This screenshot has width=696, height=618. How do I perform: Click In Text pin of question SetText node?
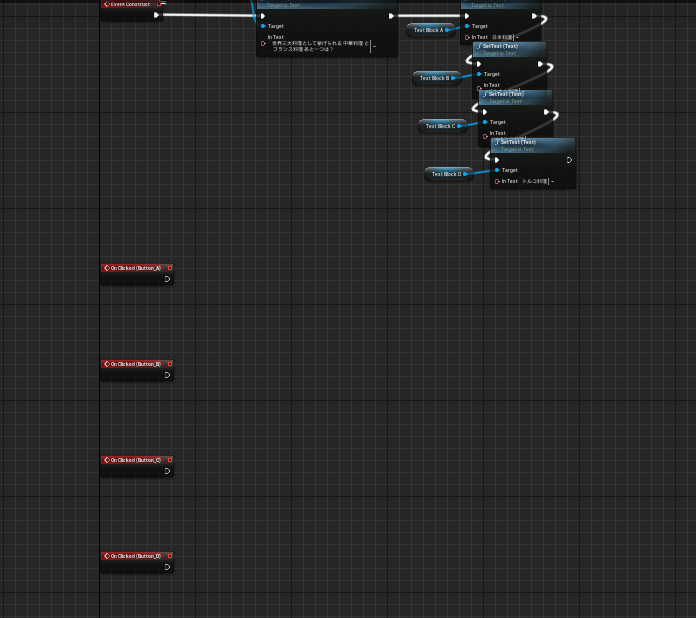click(263, 44)
